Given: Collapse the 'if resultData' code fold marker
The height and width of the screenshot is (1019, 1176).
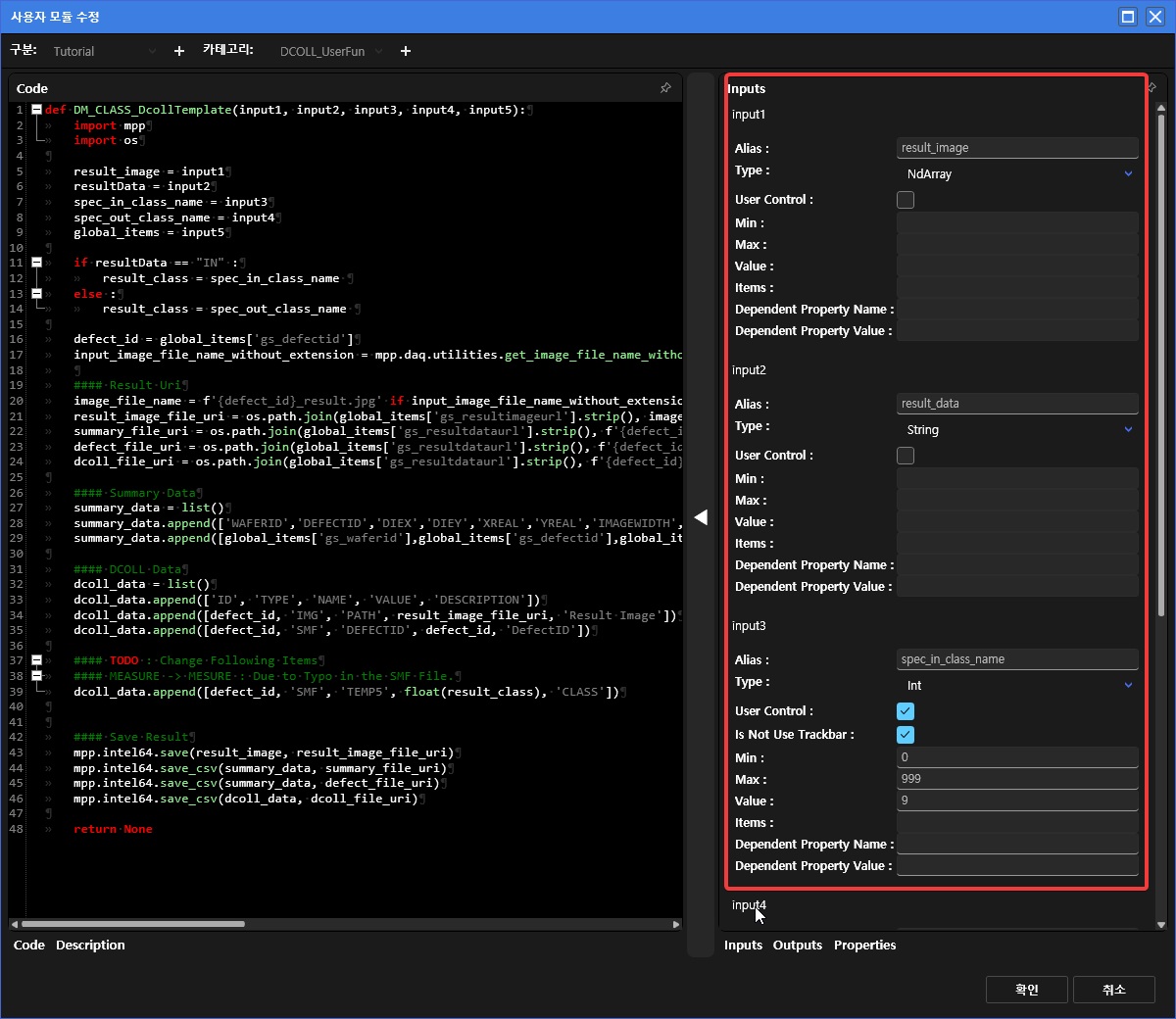Looking at the screenshot, I should [x=36, y=263].
